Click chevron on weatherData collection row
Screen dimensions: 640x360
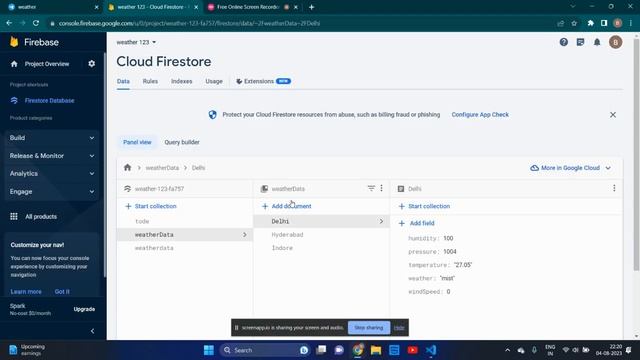[x=244, y=235]
